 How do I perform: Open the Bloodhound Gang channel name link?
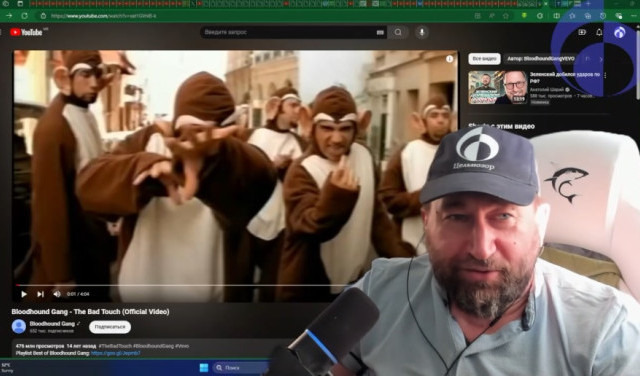52,324
